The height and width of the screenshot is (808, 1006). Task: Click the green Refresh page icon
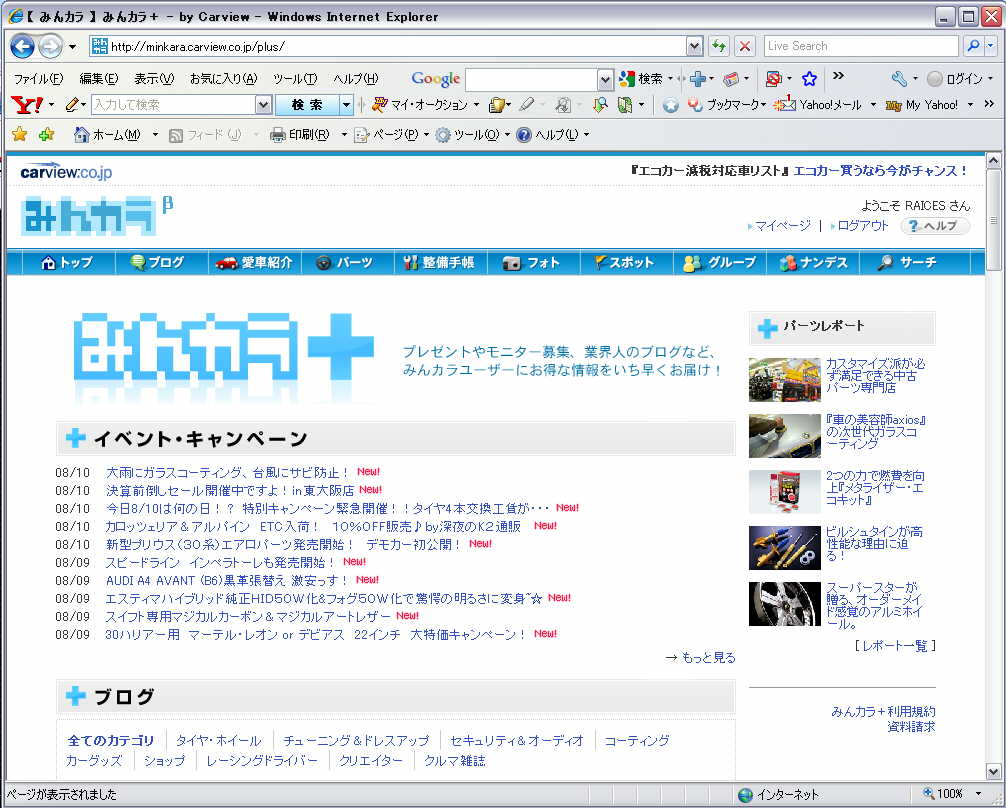[x=719, y=46]
